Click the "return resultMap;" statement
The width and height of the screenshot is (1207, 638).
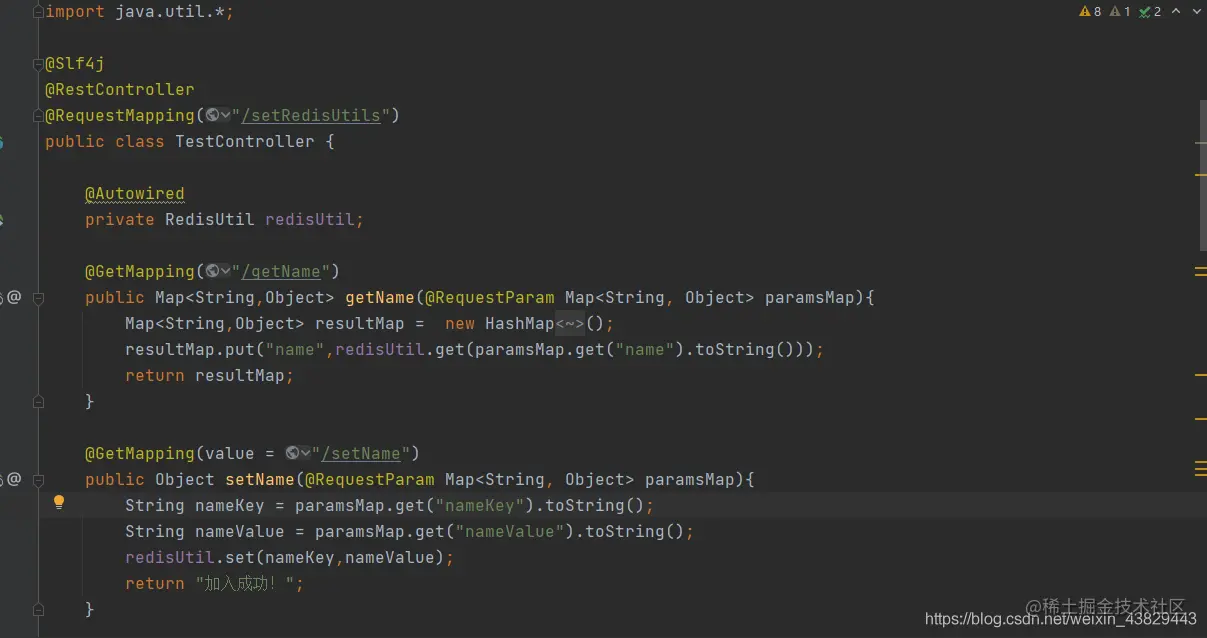210,376
